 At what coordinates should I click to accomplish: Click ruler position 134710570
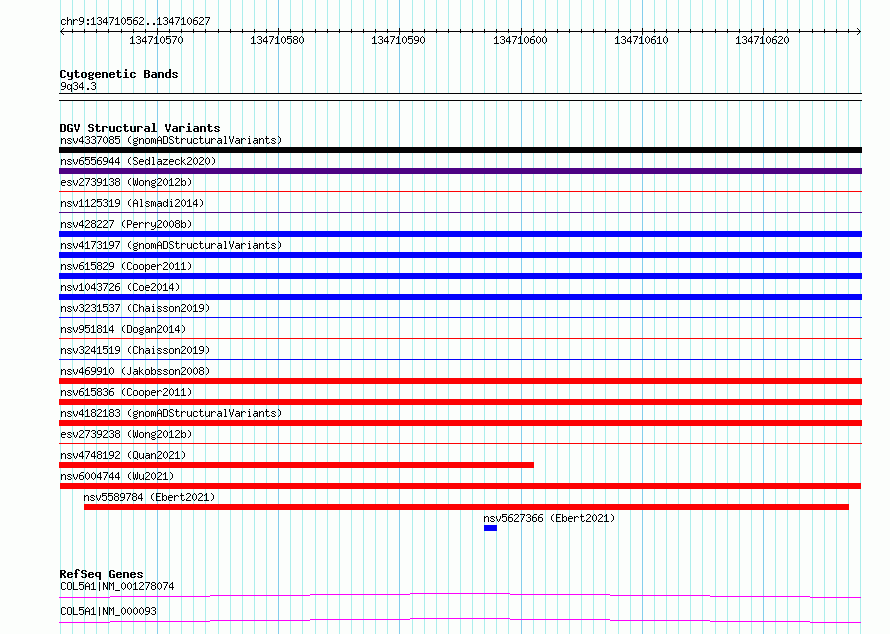(156, 40)
